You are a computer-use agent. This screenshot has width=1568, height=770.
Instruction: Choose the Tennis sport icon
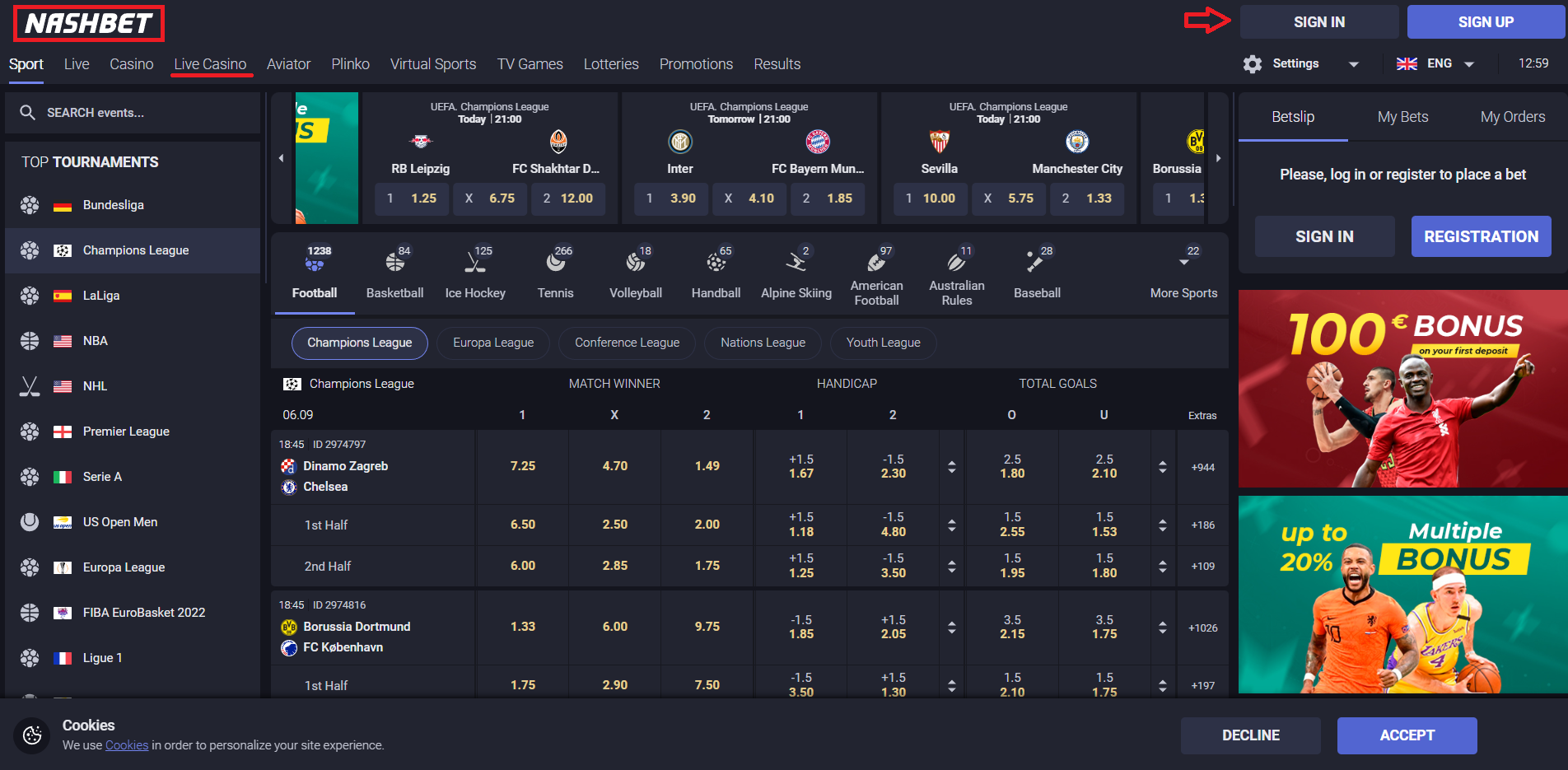[x=555, y=263]
